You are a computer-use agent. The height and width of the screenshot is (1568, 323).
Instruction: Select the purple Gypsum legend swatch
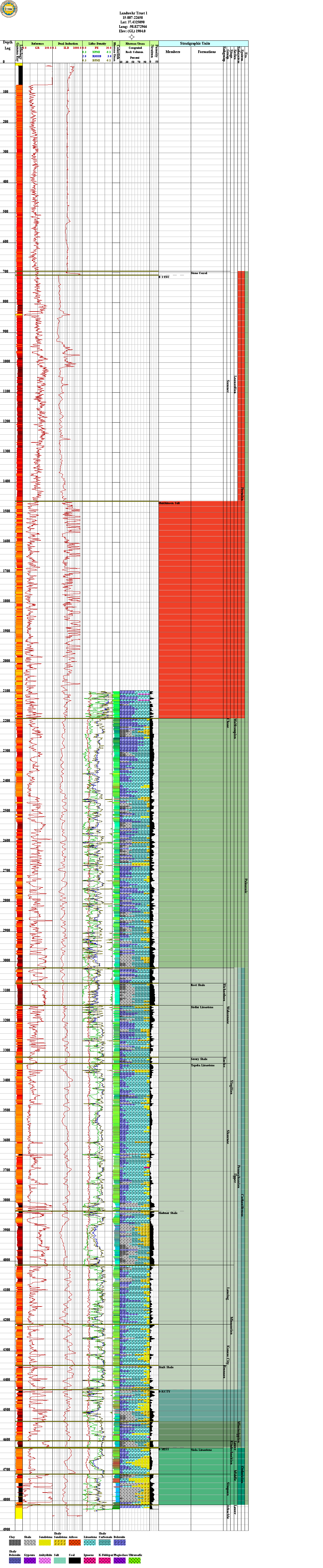tap(30, 1561)
